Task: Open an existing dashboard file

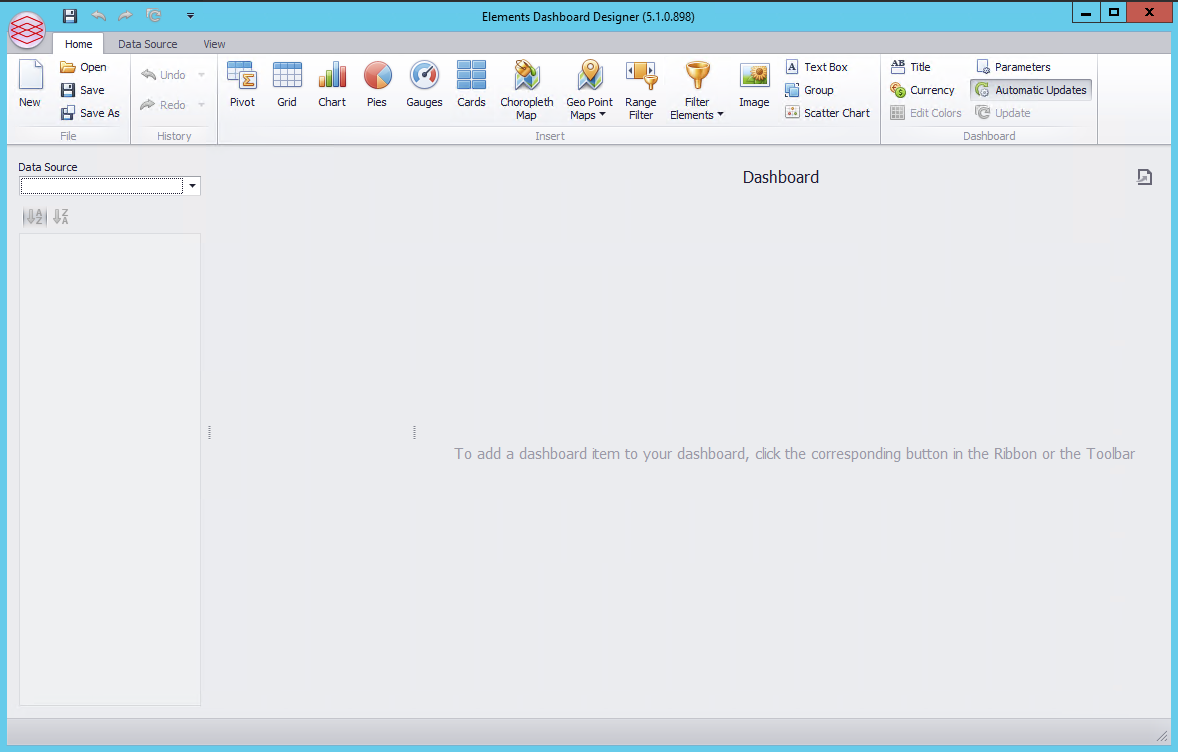Action: (83, 67)
